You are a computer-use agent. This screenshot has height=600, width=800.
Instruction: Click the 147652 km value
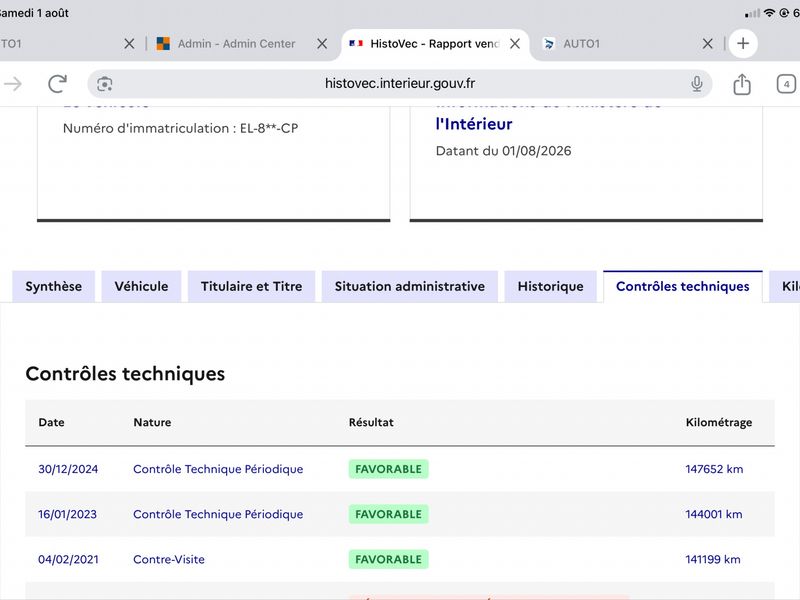pos(714,469)
